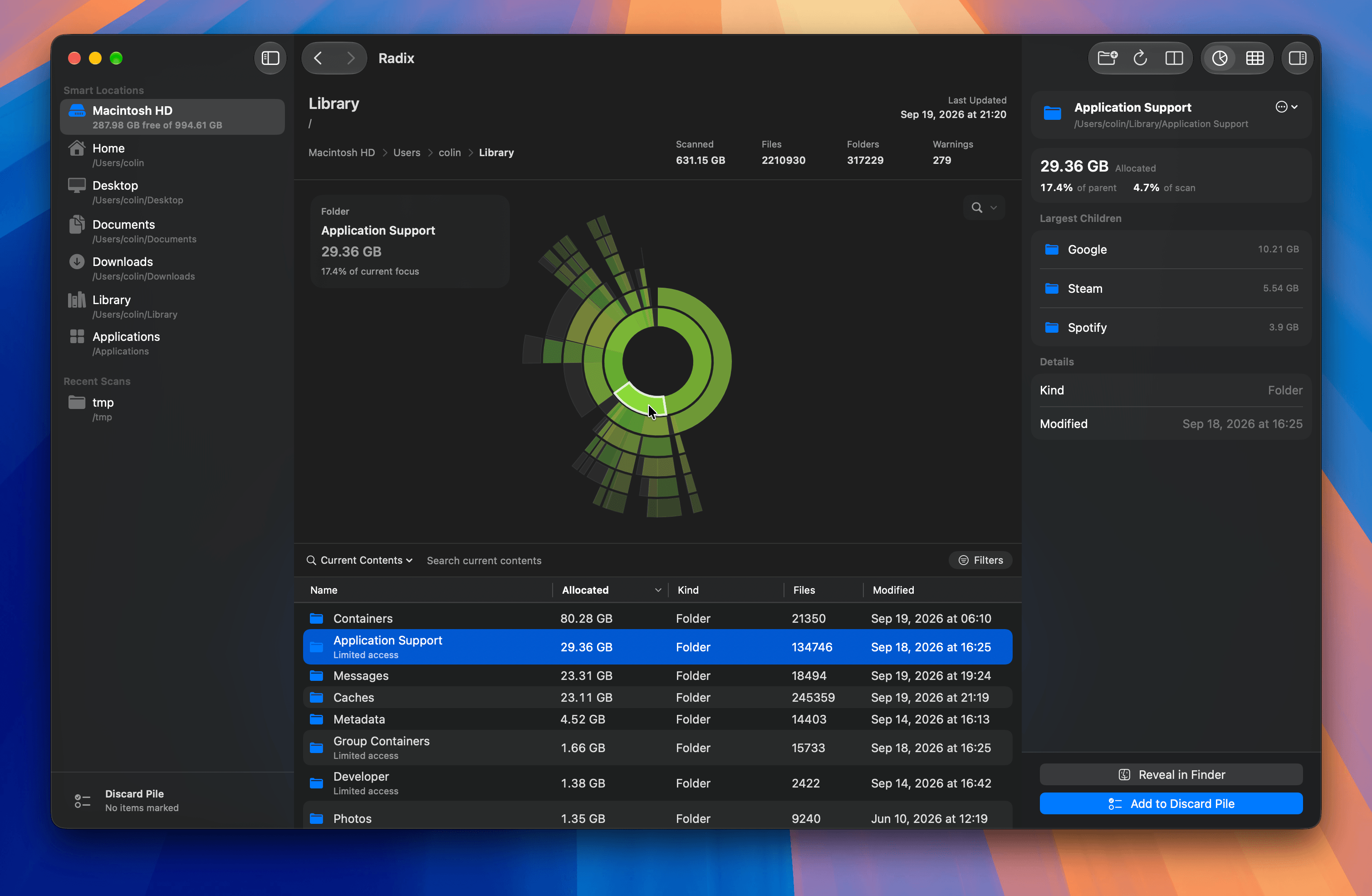Open Downloads smart location

(x=172, y=268)
